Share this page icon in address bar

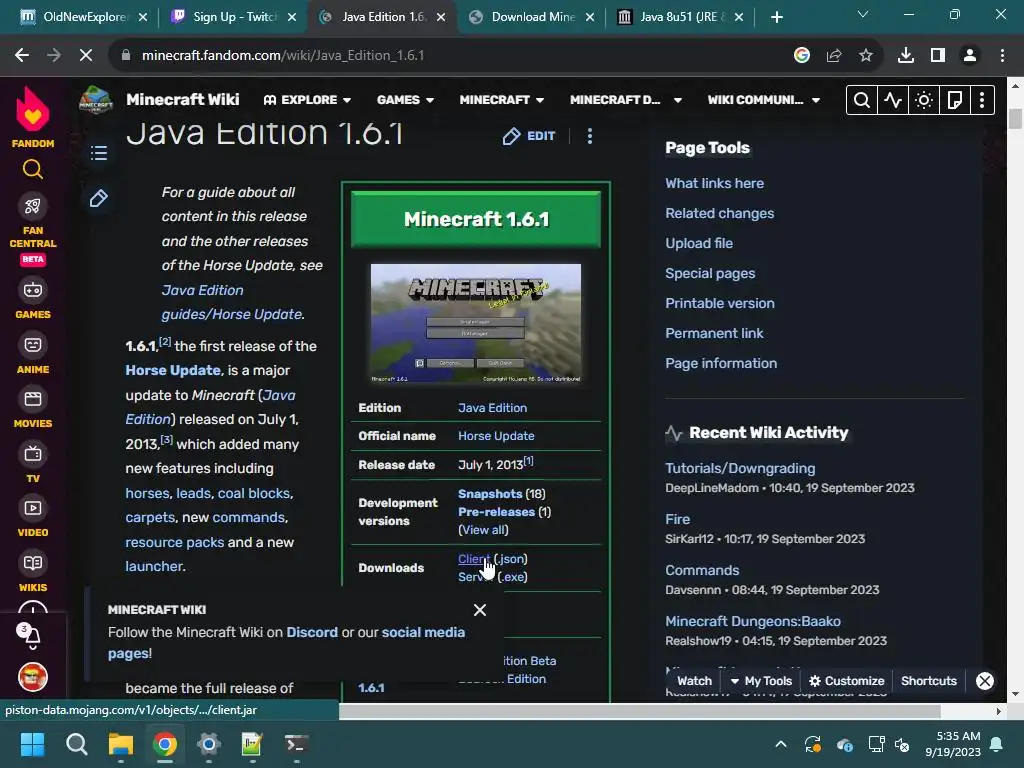(834, 56)
